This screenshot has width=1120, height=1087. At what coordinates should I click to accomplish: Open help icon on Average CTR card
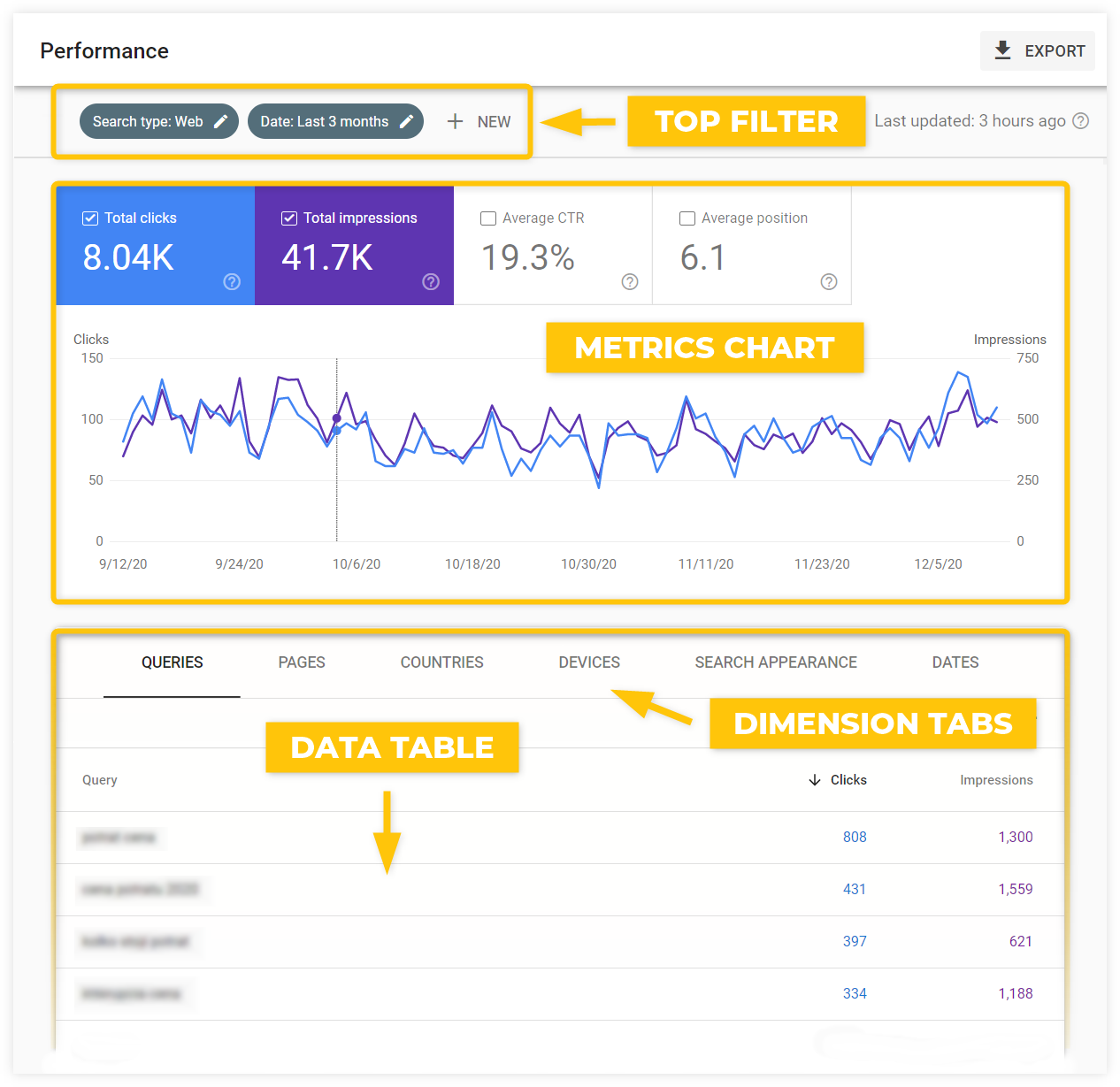pos(630,281)
